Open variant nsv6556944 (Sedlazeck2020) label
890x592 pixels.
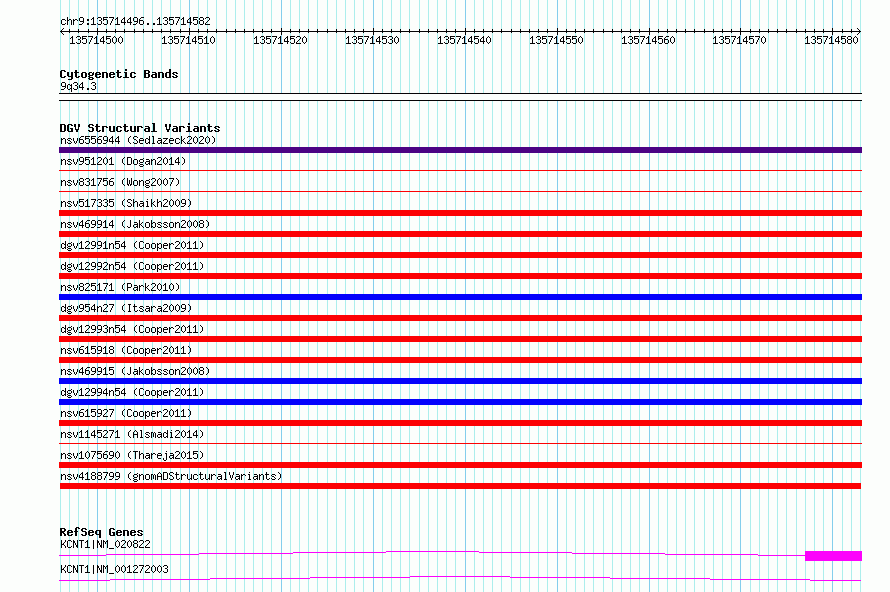click(x=138, y=140)
